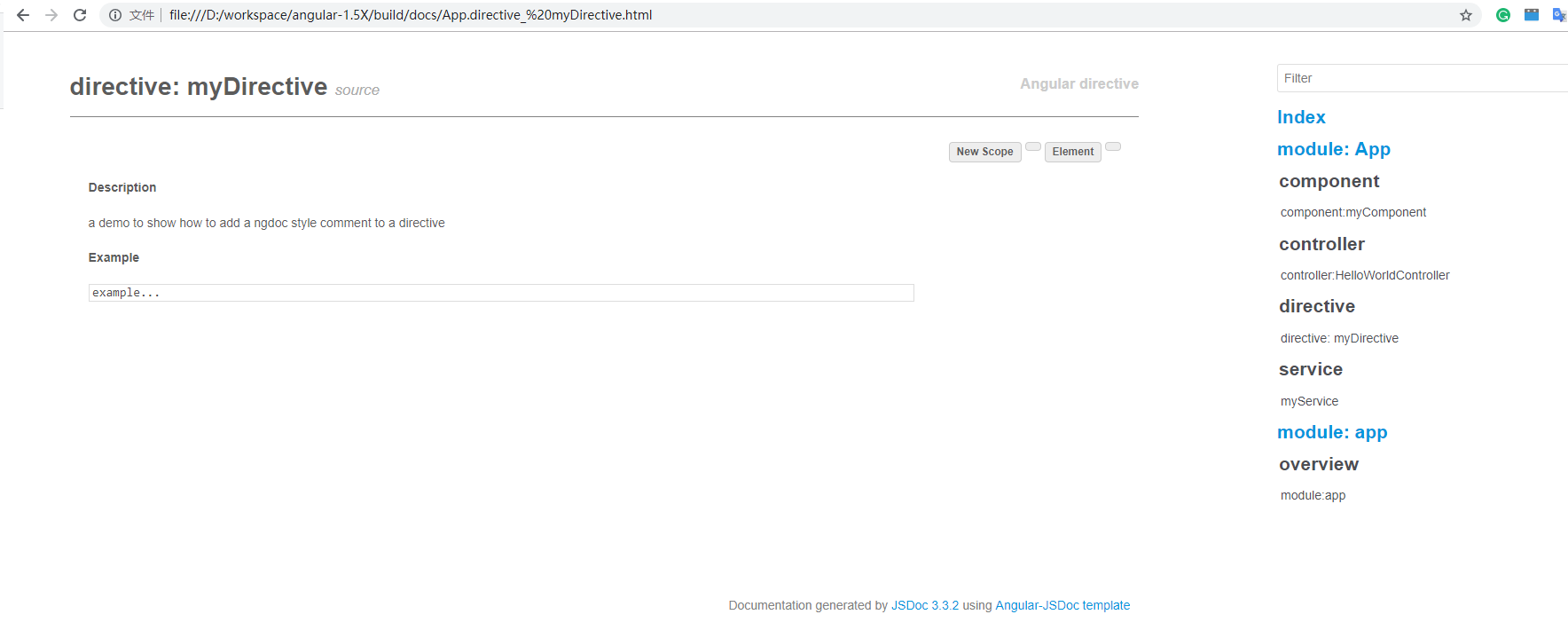
Task: Open the site information icon in address bar
Action: coord(115,15)
